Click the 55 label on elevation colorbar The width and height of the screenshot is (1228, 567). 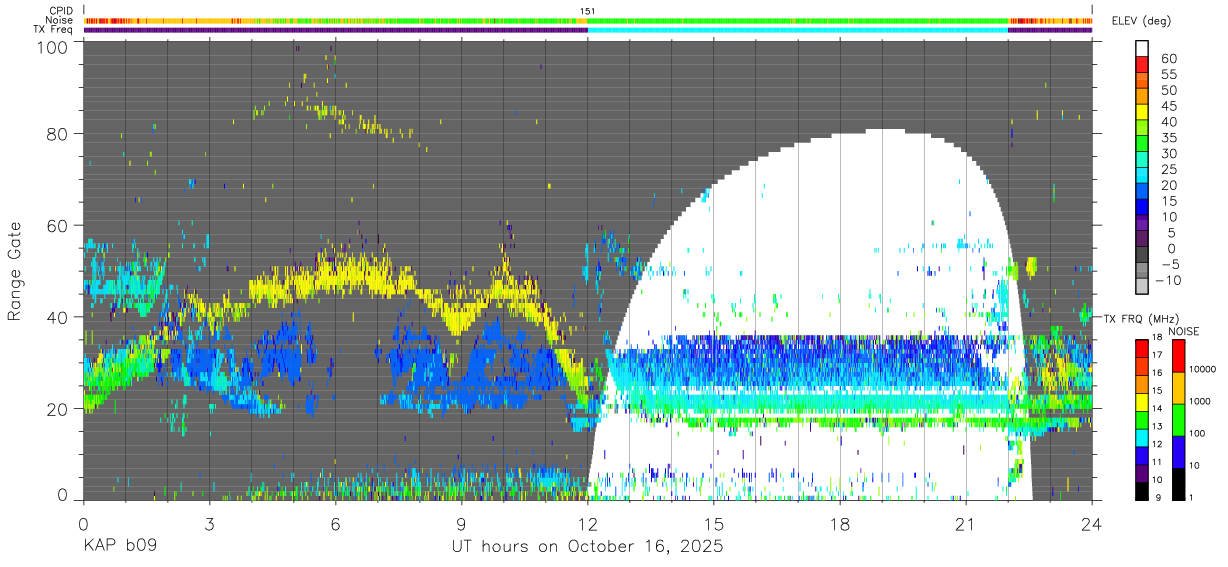pos(1167,75)
